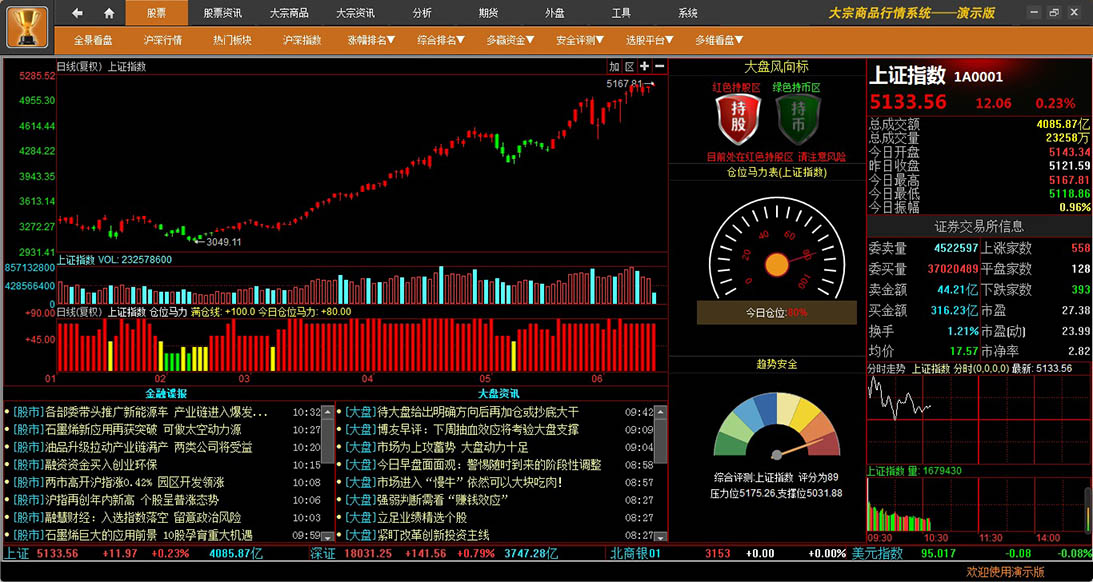Image resolution: width=1093 pixels, height=582 pixels.
Task: Open the 热门板块 view
Action: click(x=232, y=40)
